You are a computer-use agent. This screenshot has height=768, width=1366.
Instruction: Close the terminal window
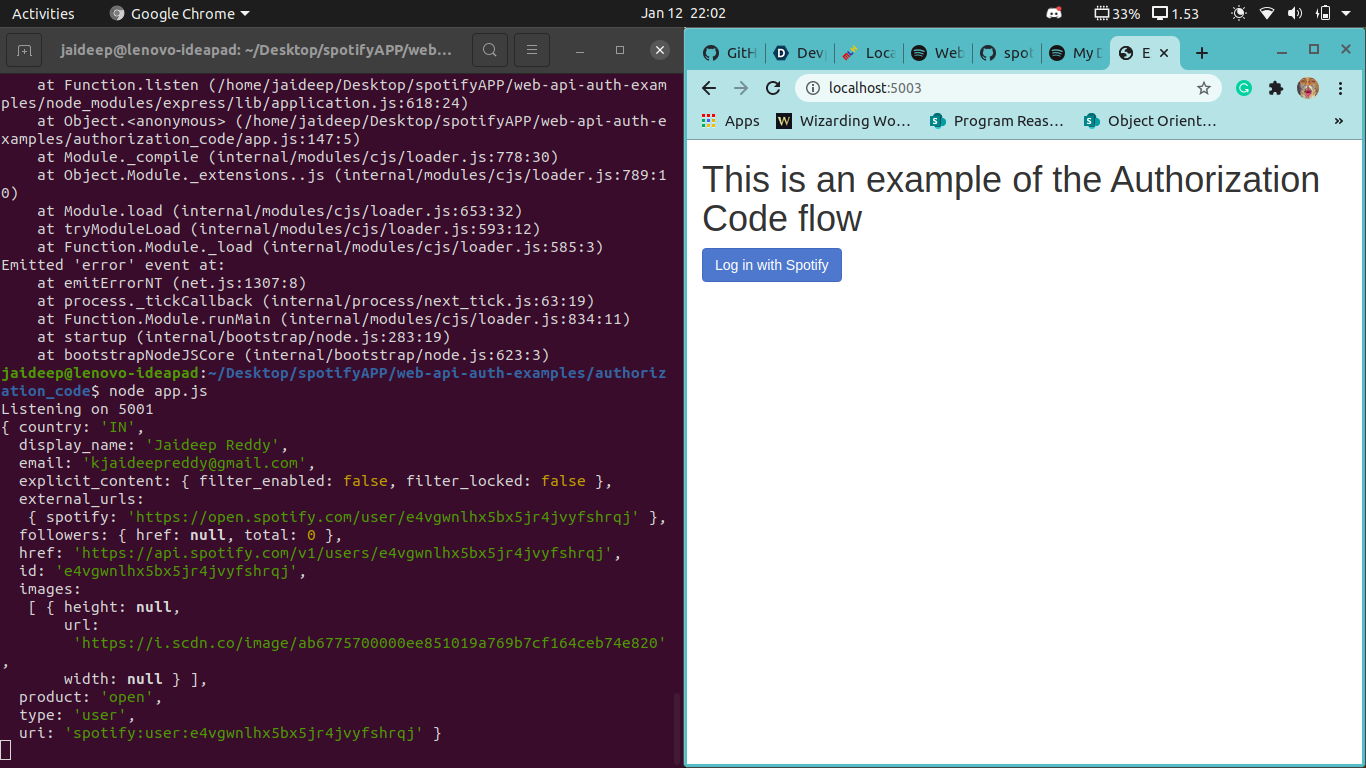point(660,50)
